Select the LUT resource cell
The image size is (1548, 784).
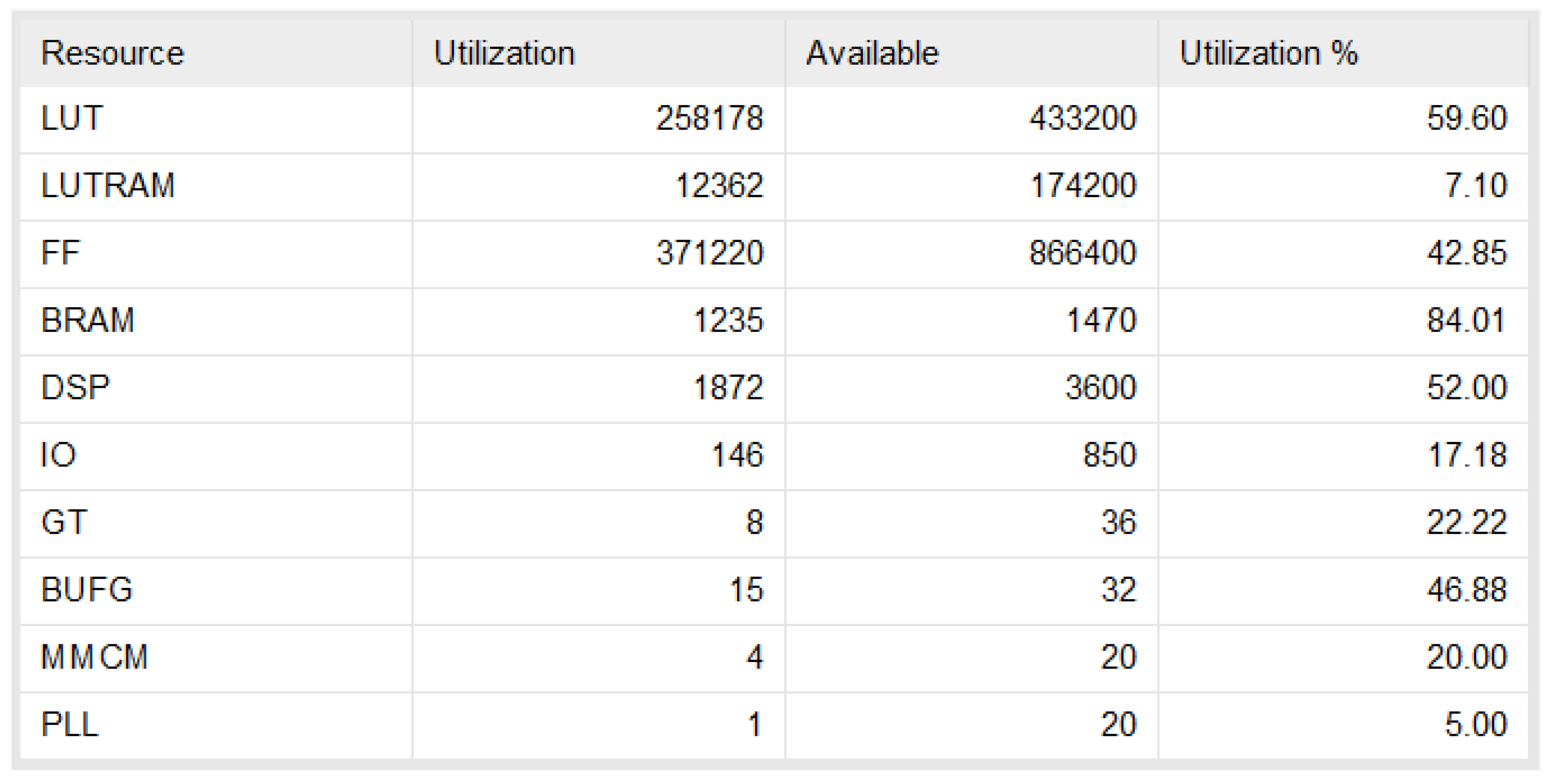click(x=71, y=118)
